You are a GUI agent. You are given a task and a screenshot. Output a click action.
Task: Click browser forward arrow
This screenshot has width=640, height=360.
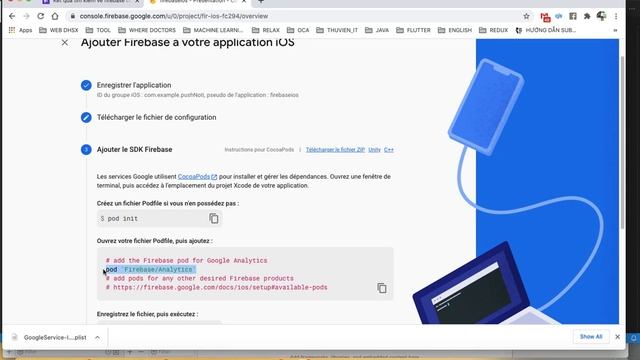(27, 16)
